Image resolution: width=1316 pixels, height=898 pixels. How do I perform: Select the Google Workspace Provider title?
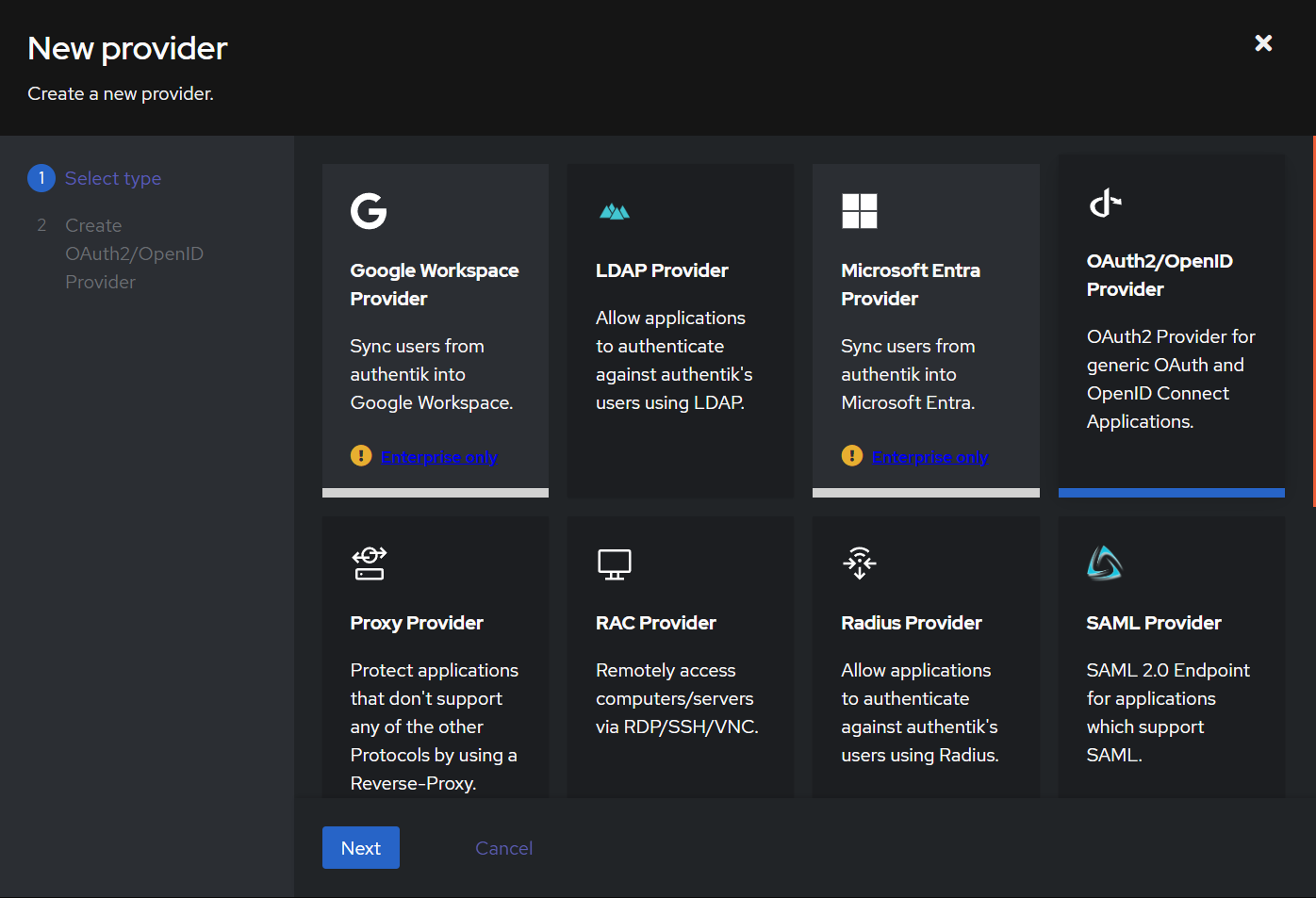[x=435, y=285]
